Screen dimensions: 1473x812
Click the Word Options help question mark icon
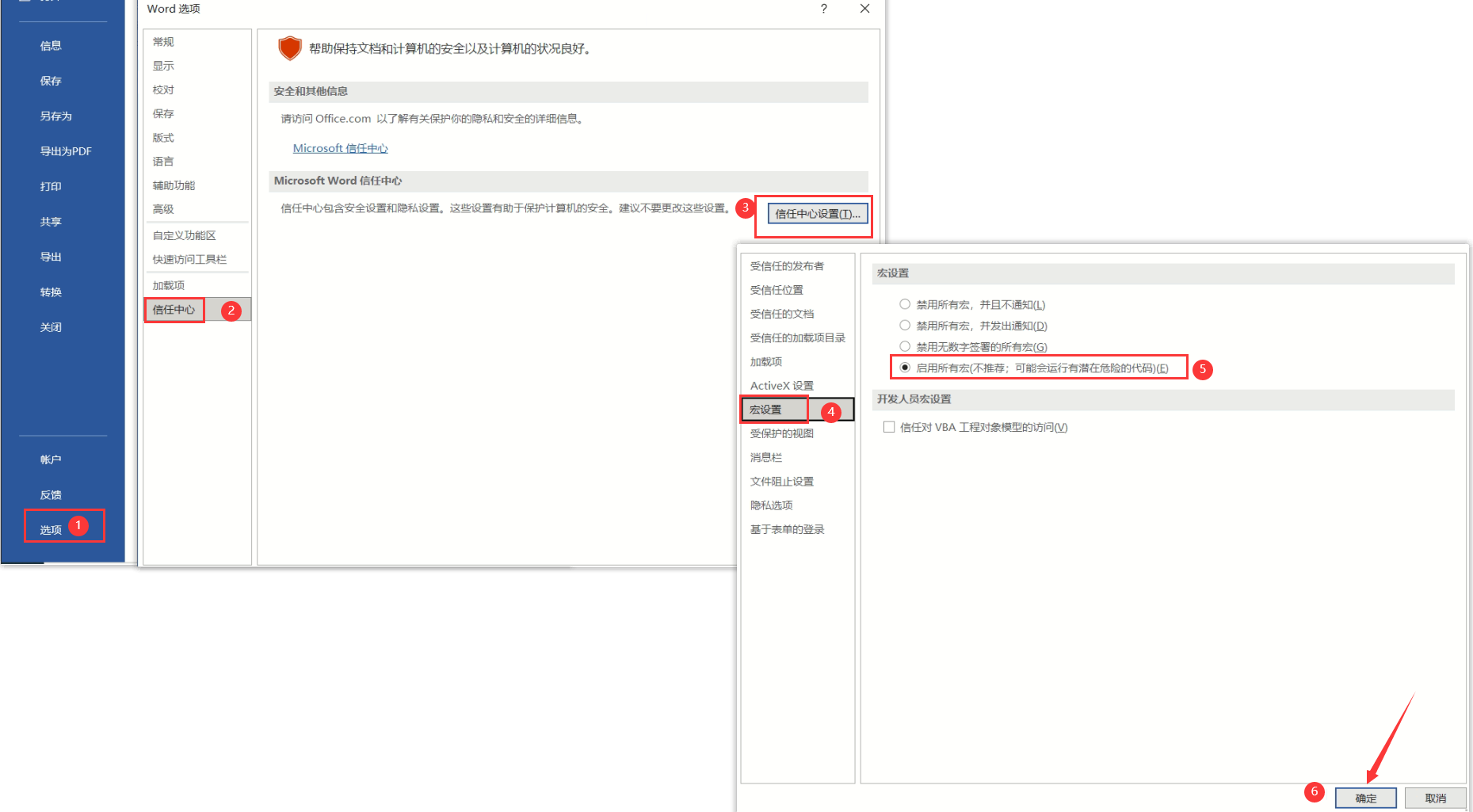[823, 9]
